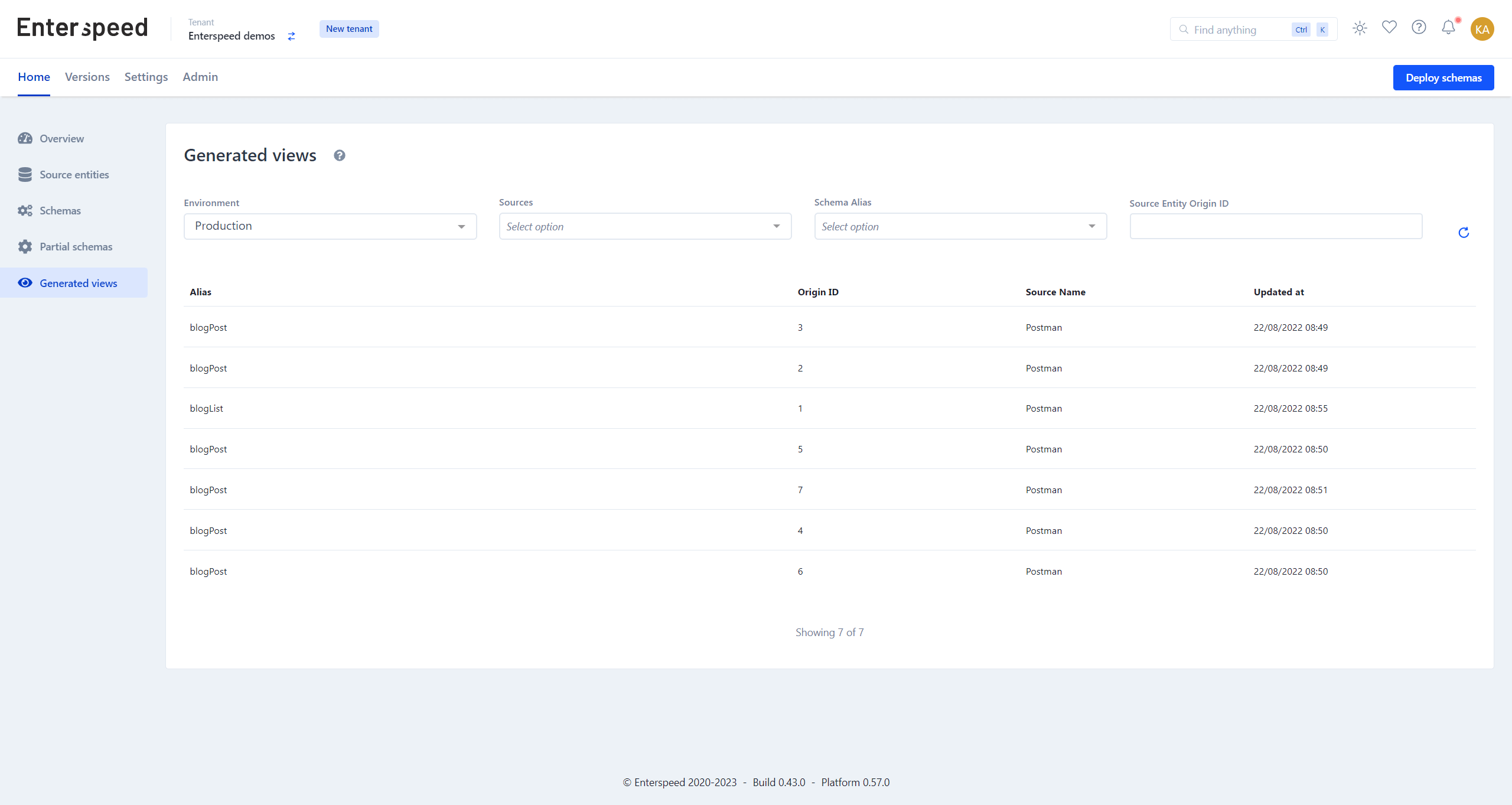This screenshot has width=1512, height=805.
Task: Open blogPost row with Origin ID 7
Action: [830, 490]
